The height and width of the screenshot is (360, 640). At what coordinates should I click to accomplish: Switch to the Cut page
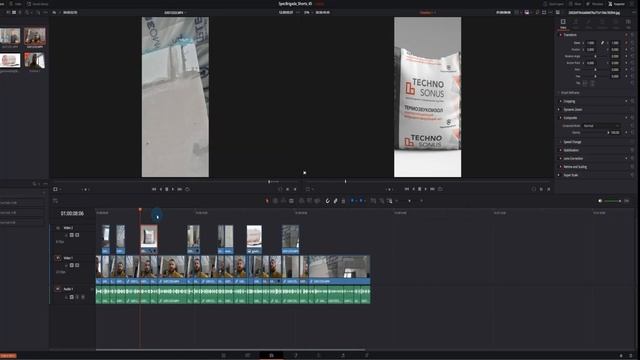point(247,356)
